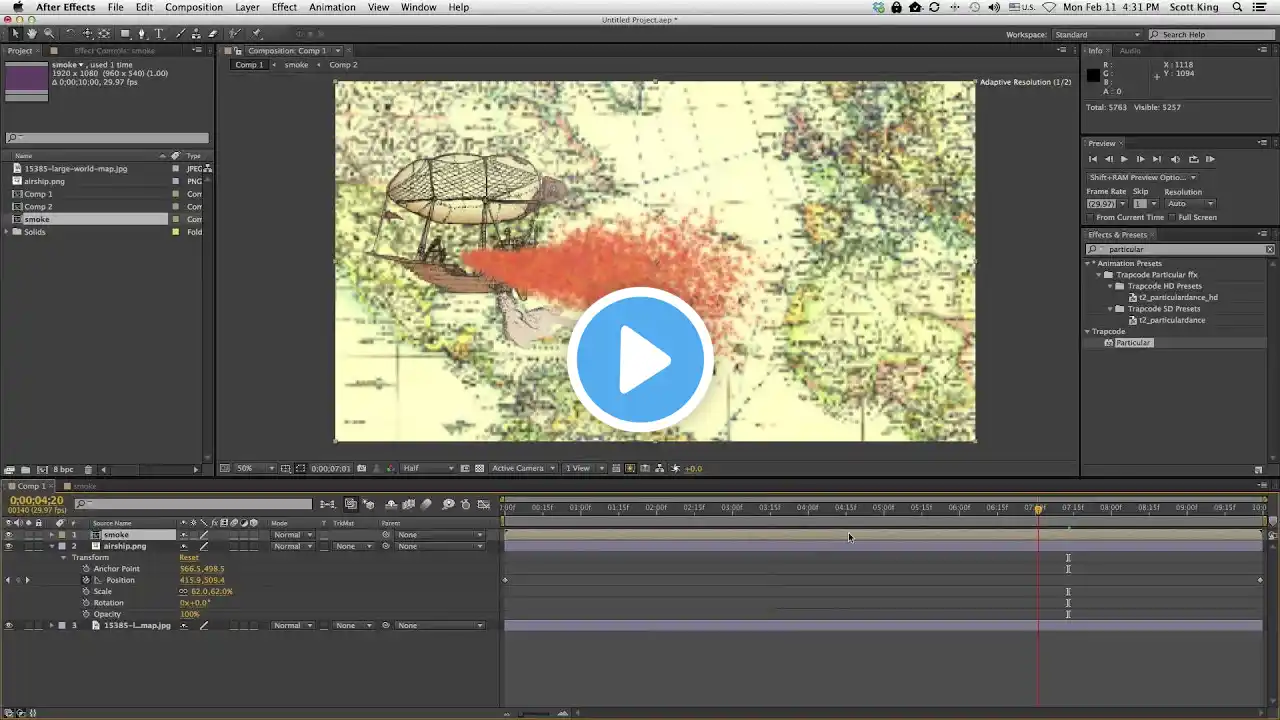Viewport: 1280px width, 720px height.
Task: Enable the From Current Time checkbox
Action: (1091, 217)
